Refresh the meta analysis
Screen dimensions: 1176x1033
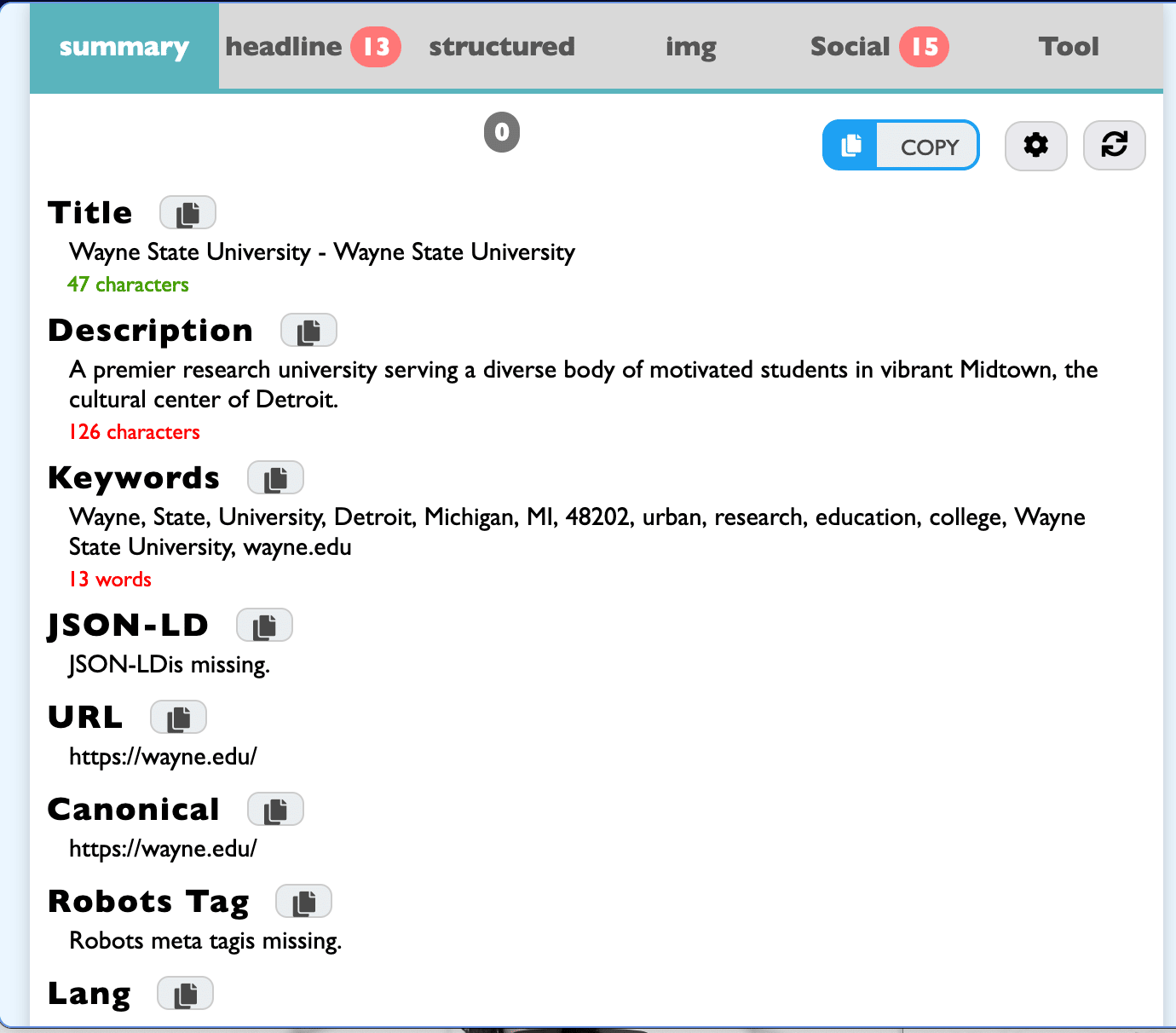coord(1115,146)
